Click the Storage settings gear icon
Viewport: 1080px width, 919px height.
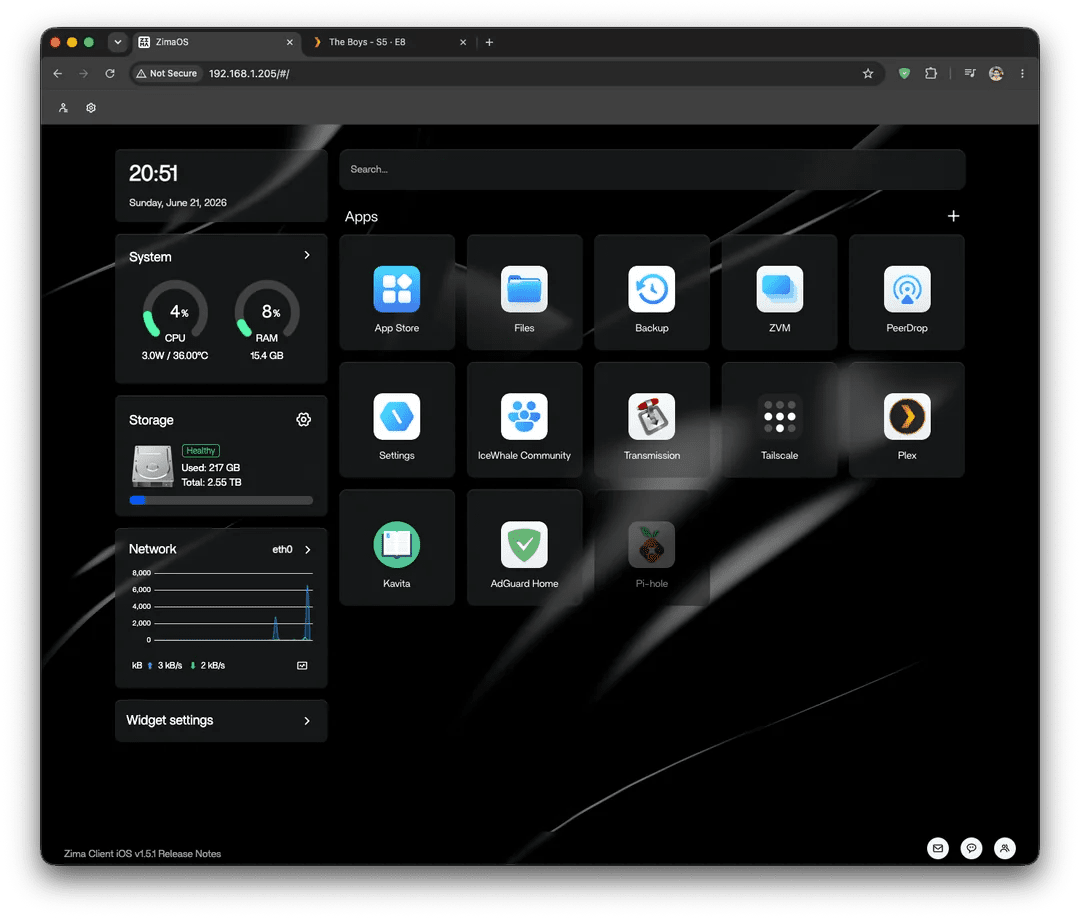coord(303,420)
